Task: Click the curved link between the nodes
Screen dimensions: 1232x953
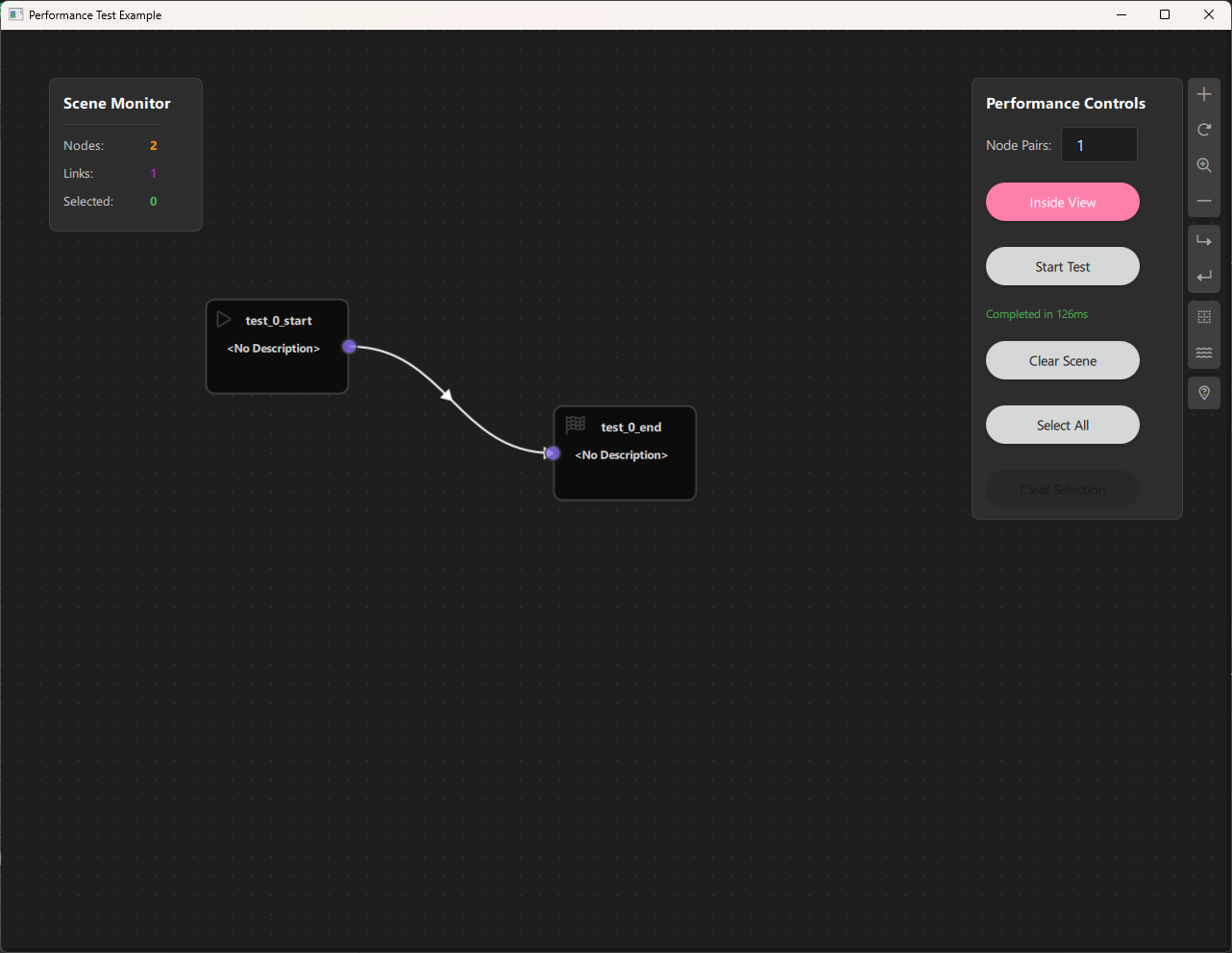Action: pyautogui.click(x=447, y=396)
